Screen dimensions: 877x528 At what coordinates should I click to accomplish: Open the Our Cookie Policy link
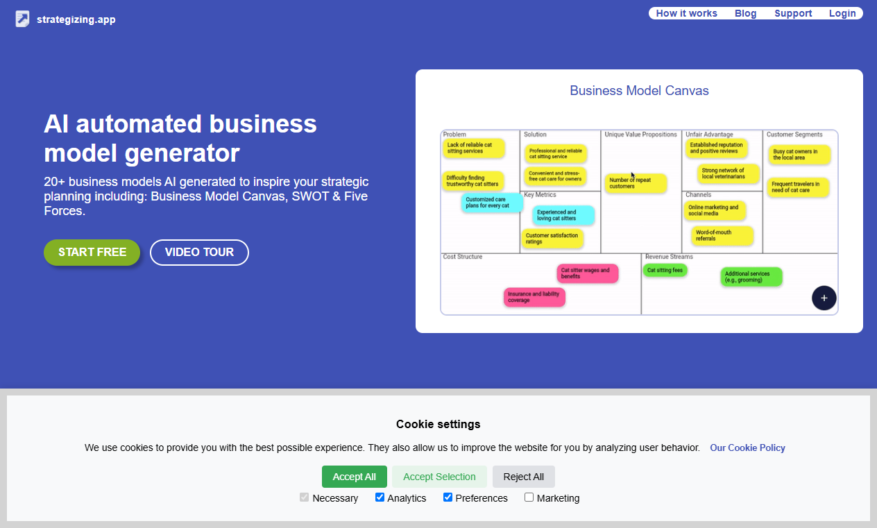[747, 447]
